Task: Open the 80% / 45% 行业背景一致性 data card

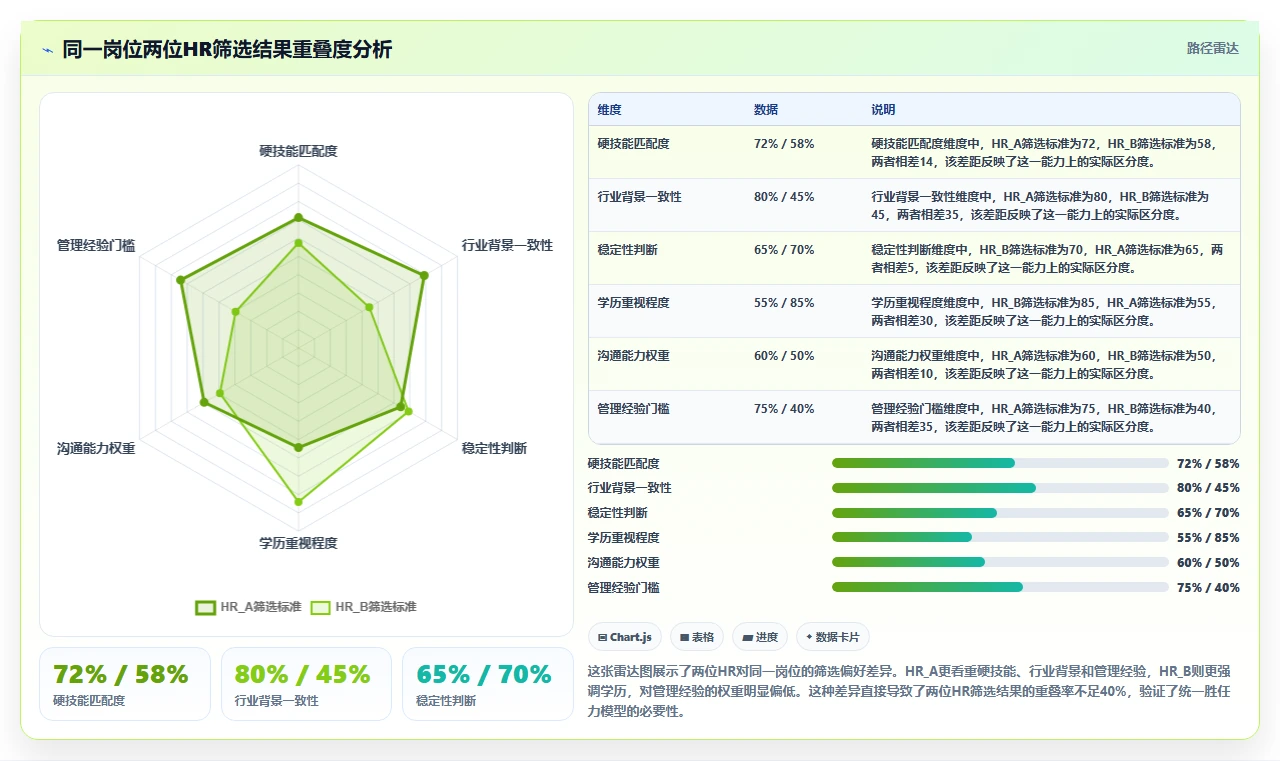Action: (306, 684)
